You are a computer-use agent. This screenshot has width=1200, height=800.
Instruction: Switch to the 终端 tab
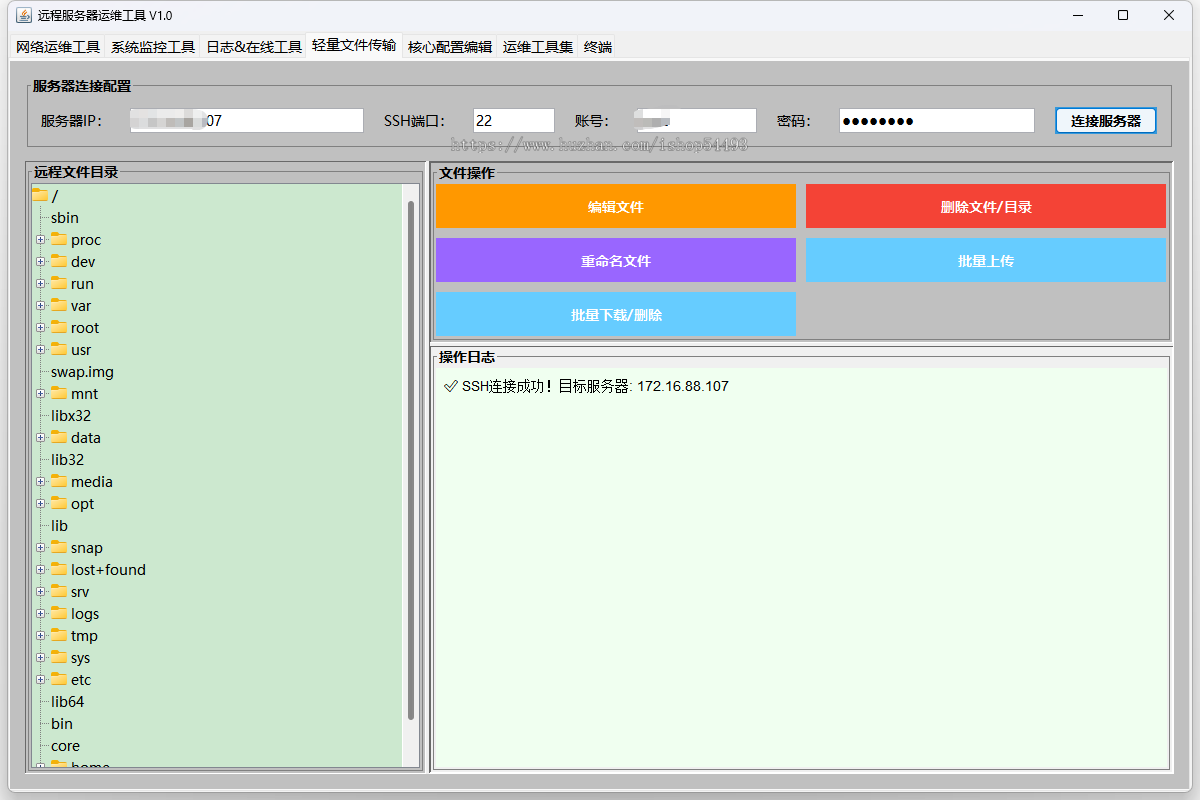pyautogui.click(x=598, y=47)
